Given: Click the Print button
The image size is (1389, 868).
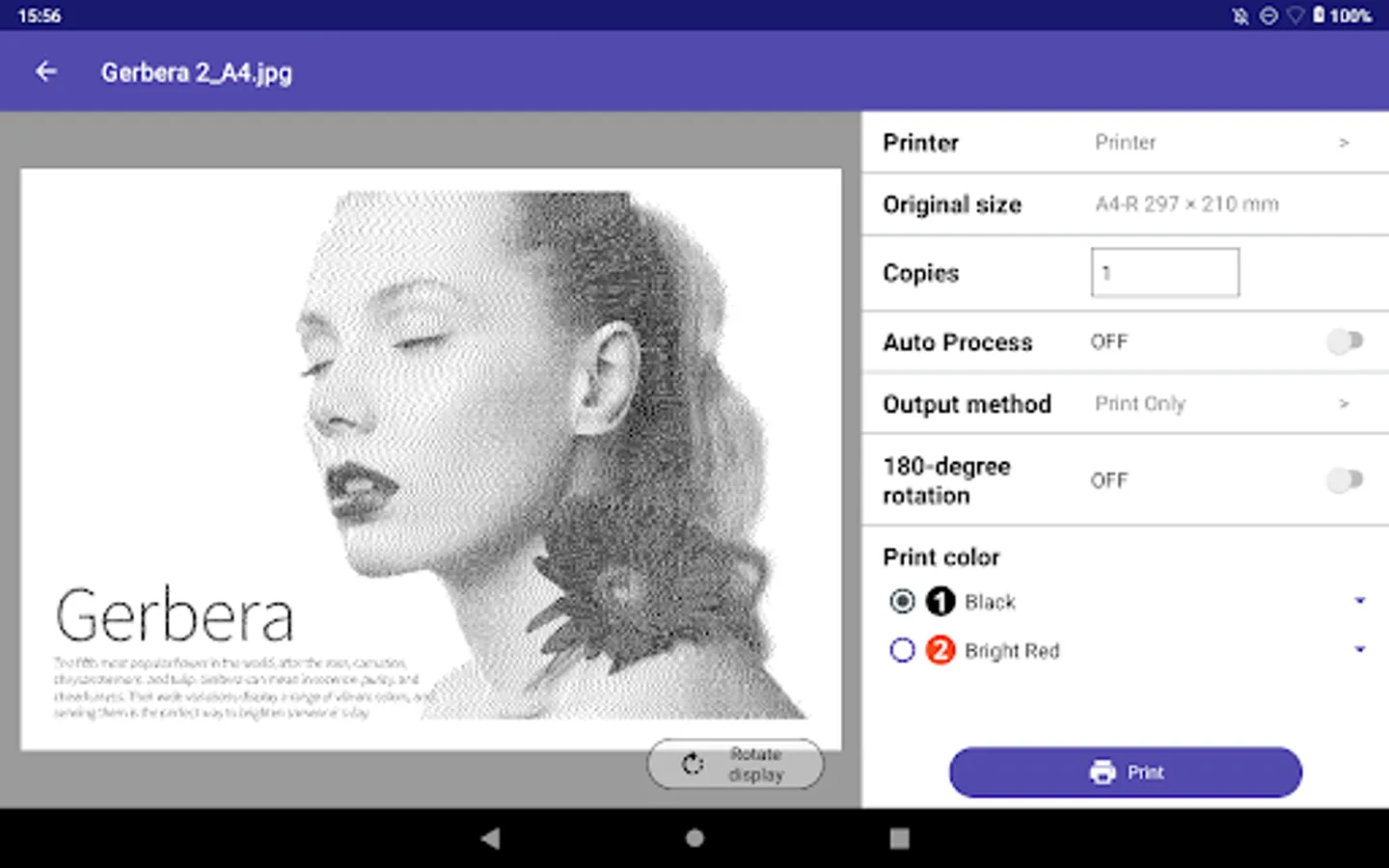Looking at the screenshot, I should (x=1126, y=772).
